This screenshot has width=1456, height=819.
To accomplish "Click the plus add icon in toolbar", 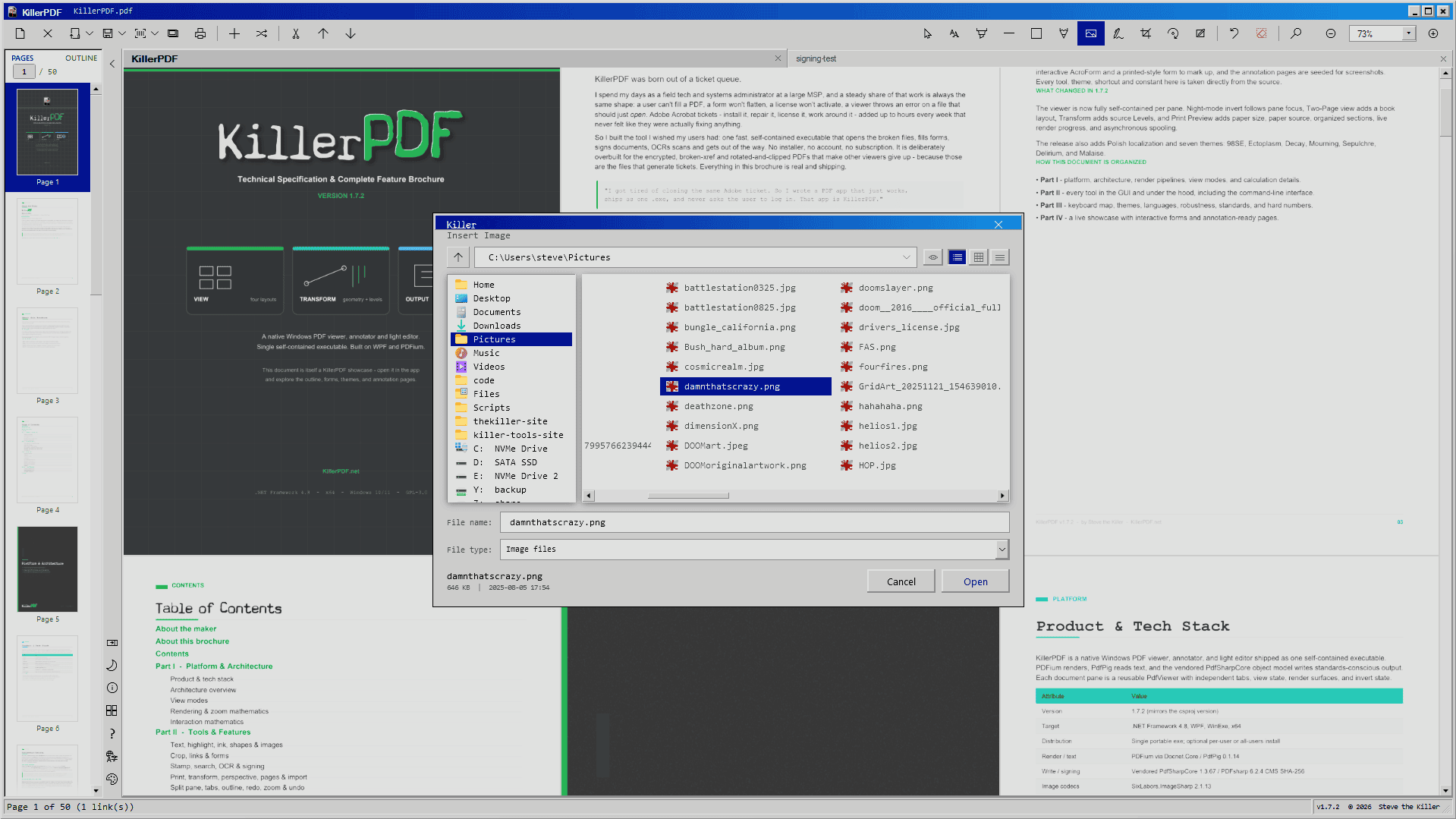I will (234, 33).
